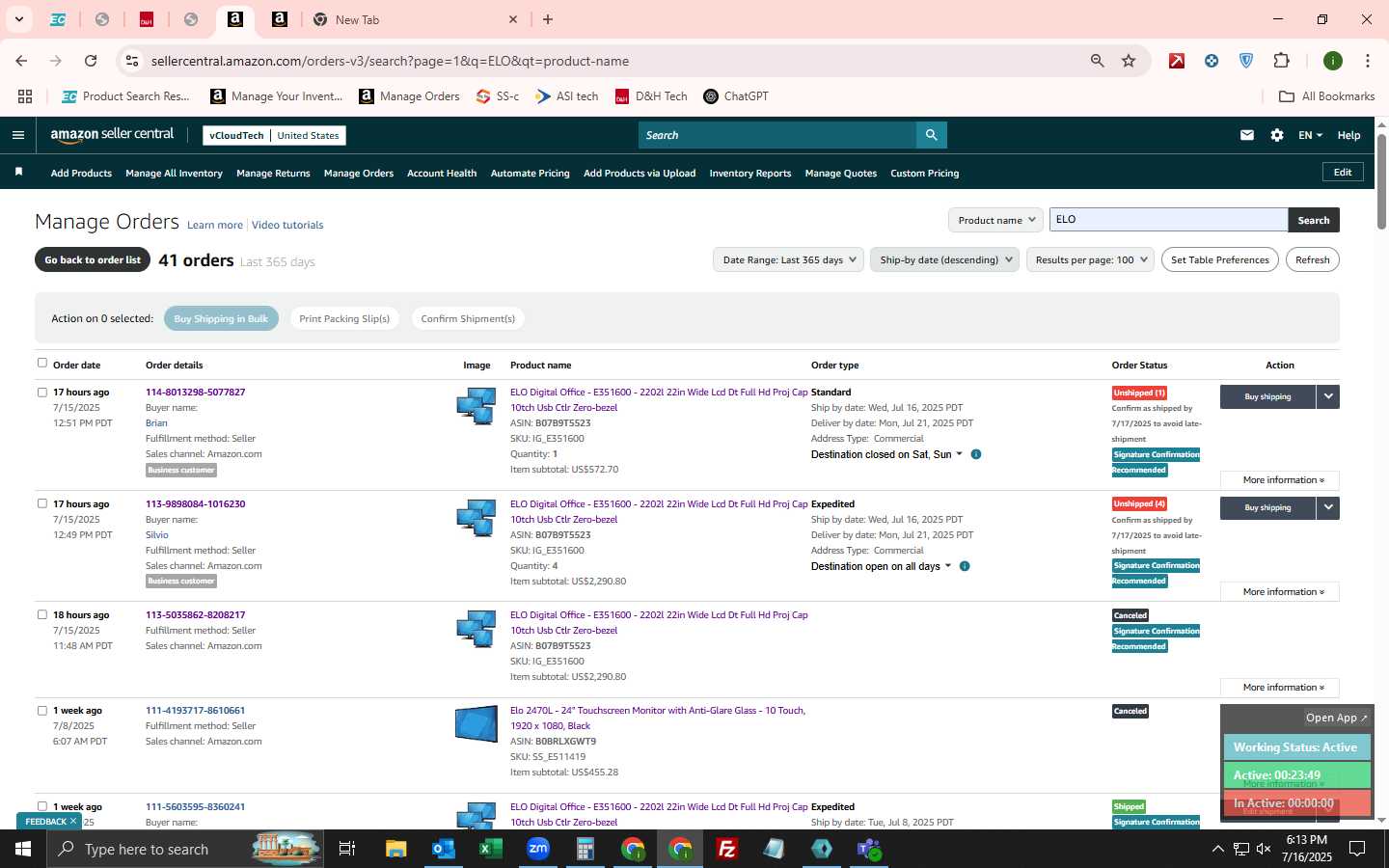This screenshot has width=1389, height=868.
Task: Open the Chrome profile avatar
Action: point(1333,61)
